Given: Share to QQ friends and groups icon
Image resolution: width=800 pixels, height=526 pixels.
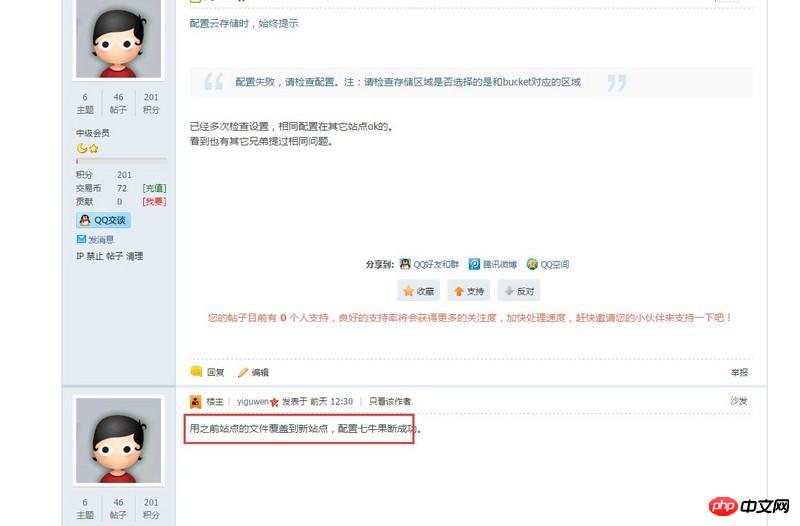Looking at the screenshot, I should pos(405,264).
